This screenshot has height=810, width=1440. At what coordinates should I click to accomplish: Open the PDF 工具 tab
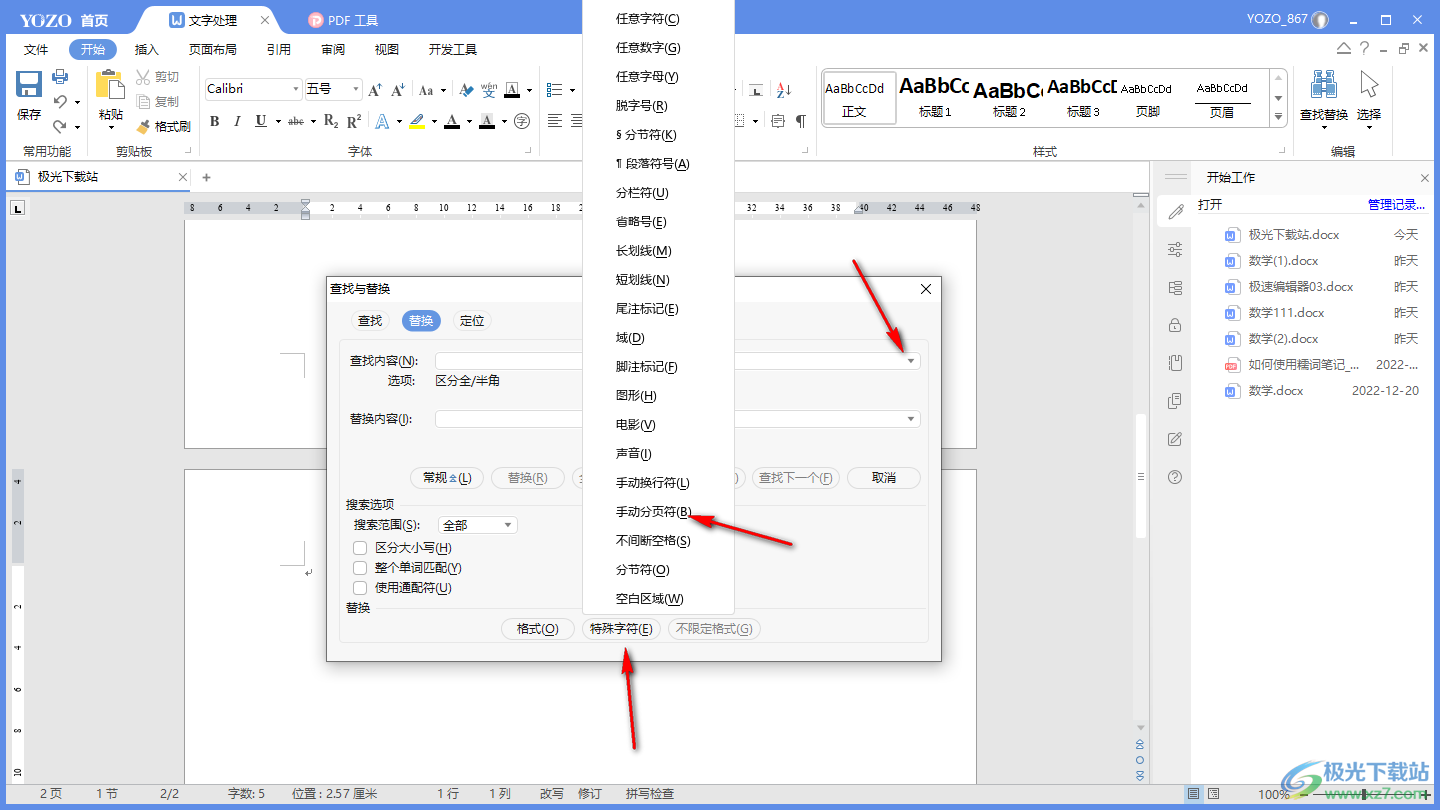343,20
